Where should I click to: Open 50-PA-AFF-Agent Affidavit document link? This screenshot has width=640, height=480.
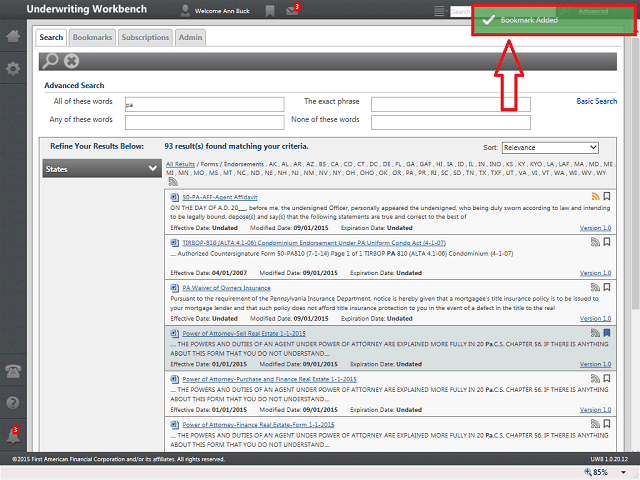pos(220,197)
